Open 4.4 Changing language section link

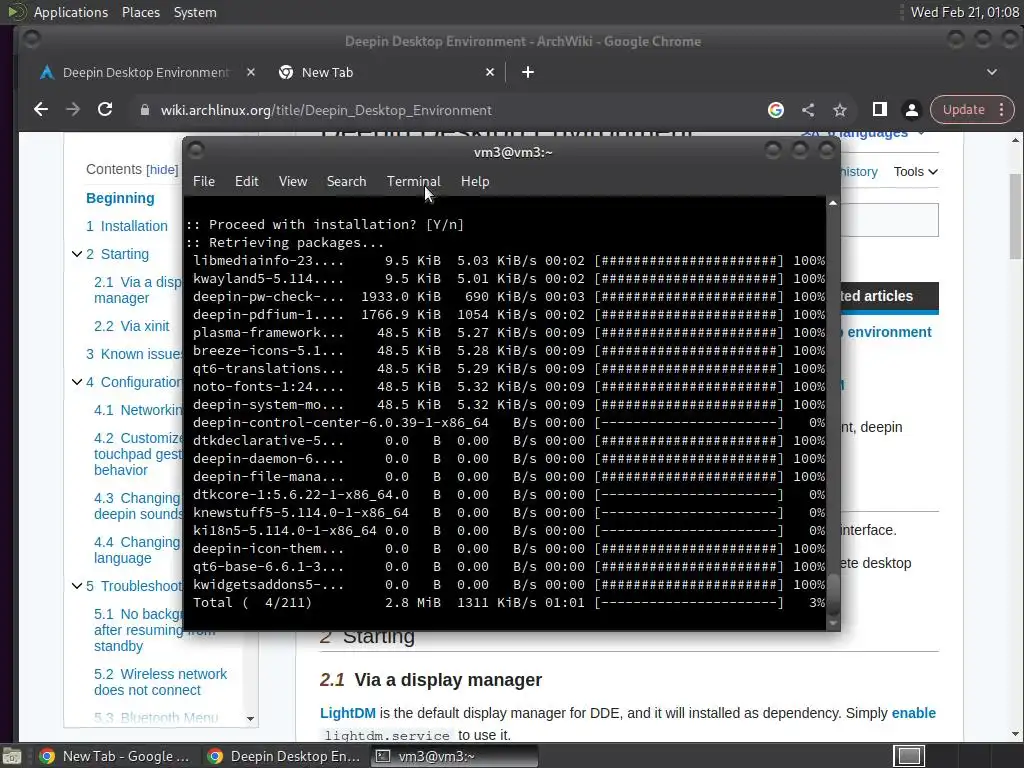136,550
